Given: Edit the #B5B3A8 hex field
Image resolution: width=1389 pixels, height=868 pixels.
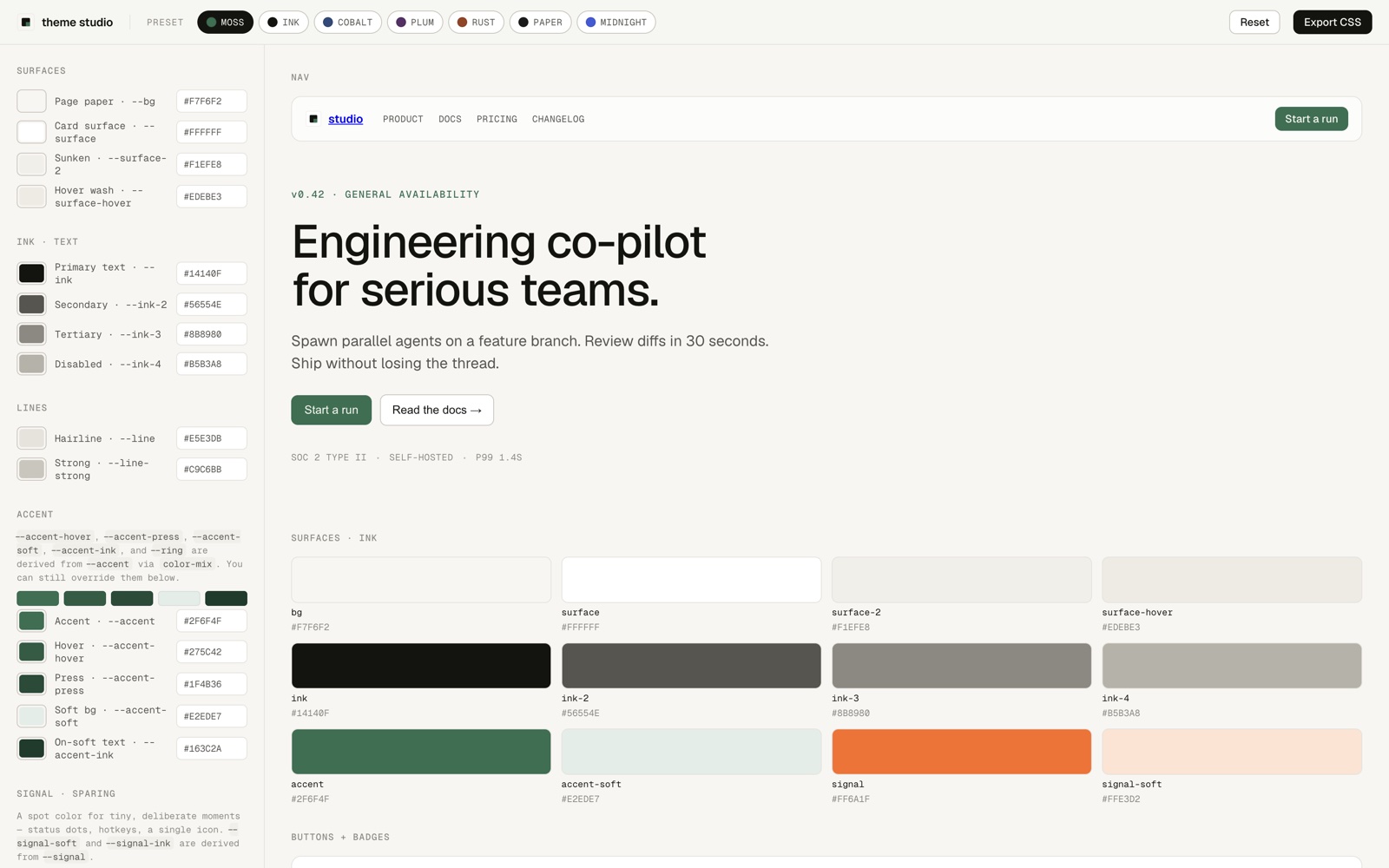Looking at the screenshot, I should point(212,364).
